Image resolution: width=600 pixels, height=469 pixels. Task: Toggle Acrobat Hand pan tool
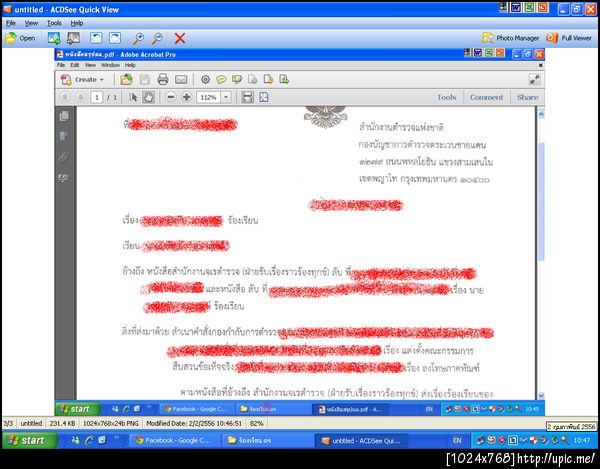[148, 97]
